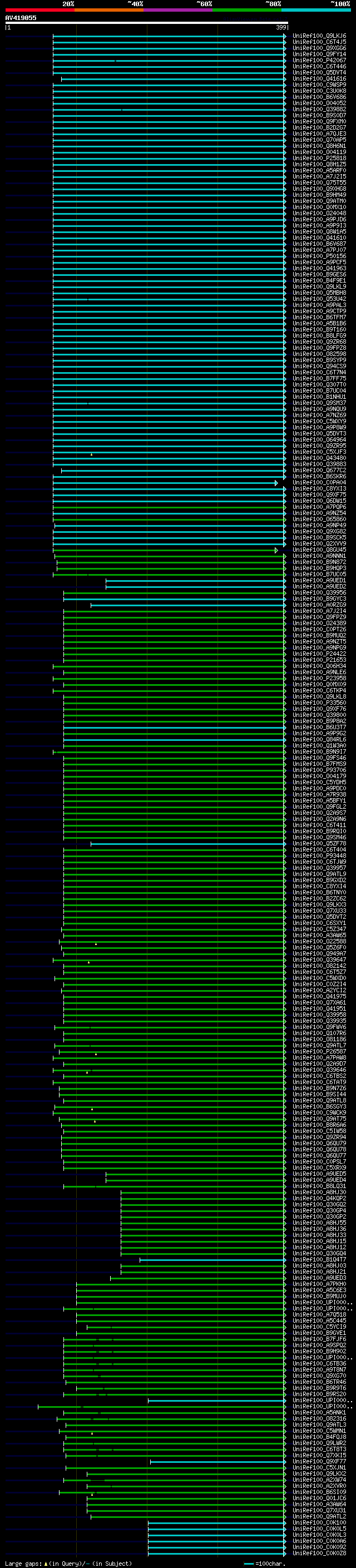Click the white query length bar
The image size is (356, 1568).
click(x=146, y=22)
